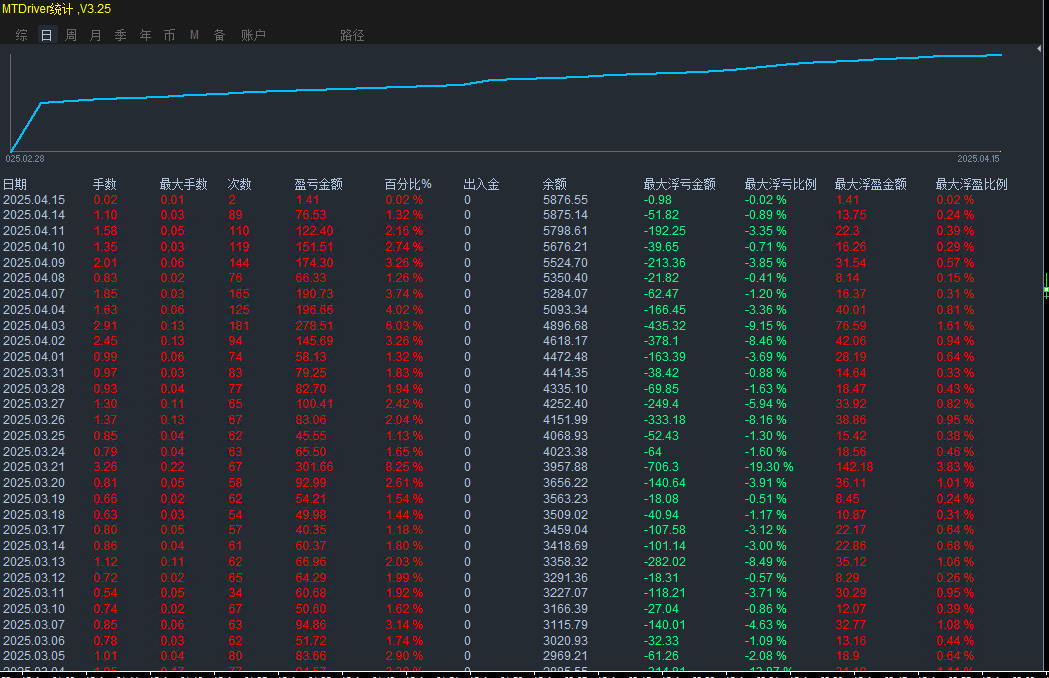Select the 2025.04.15 date row
1049x678 pixels.
[x=34, y=199]
